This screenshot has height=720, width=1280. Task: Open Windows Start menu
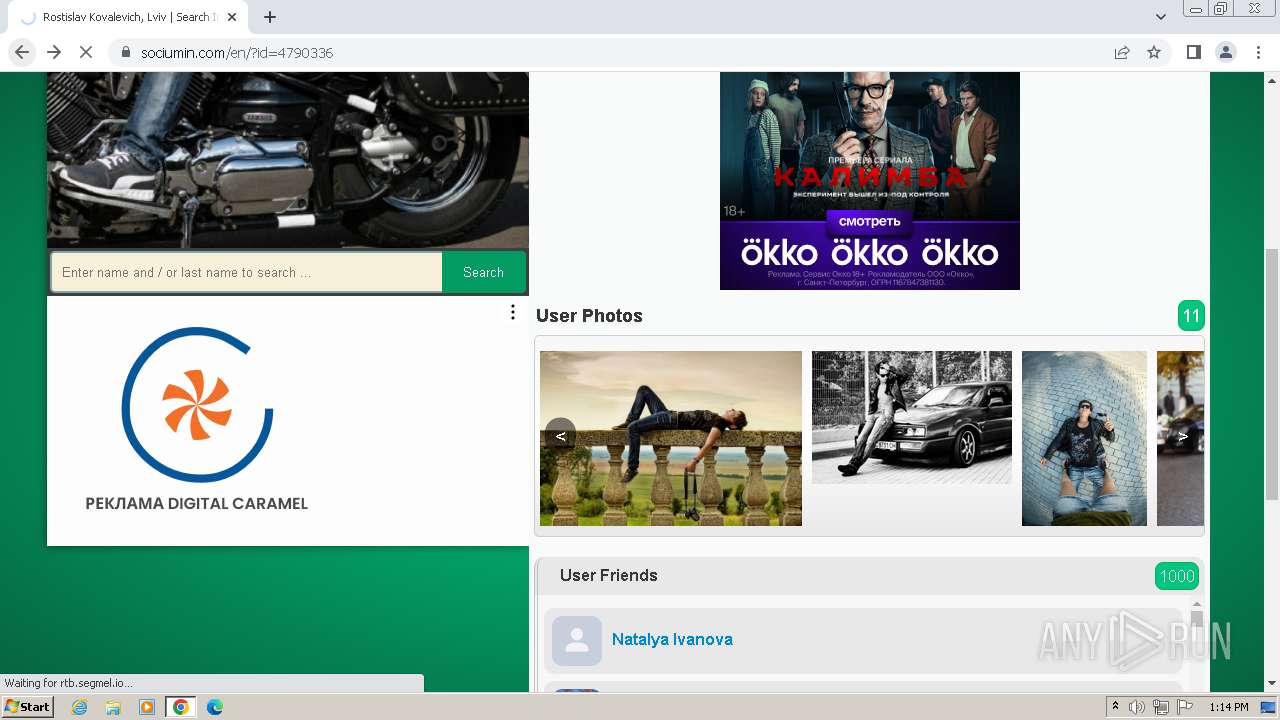click(x=28, y=707)
